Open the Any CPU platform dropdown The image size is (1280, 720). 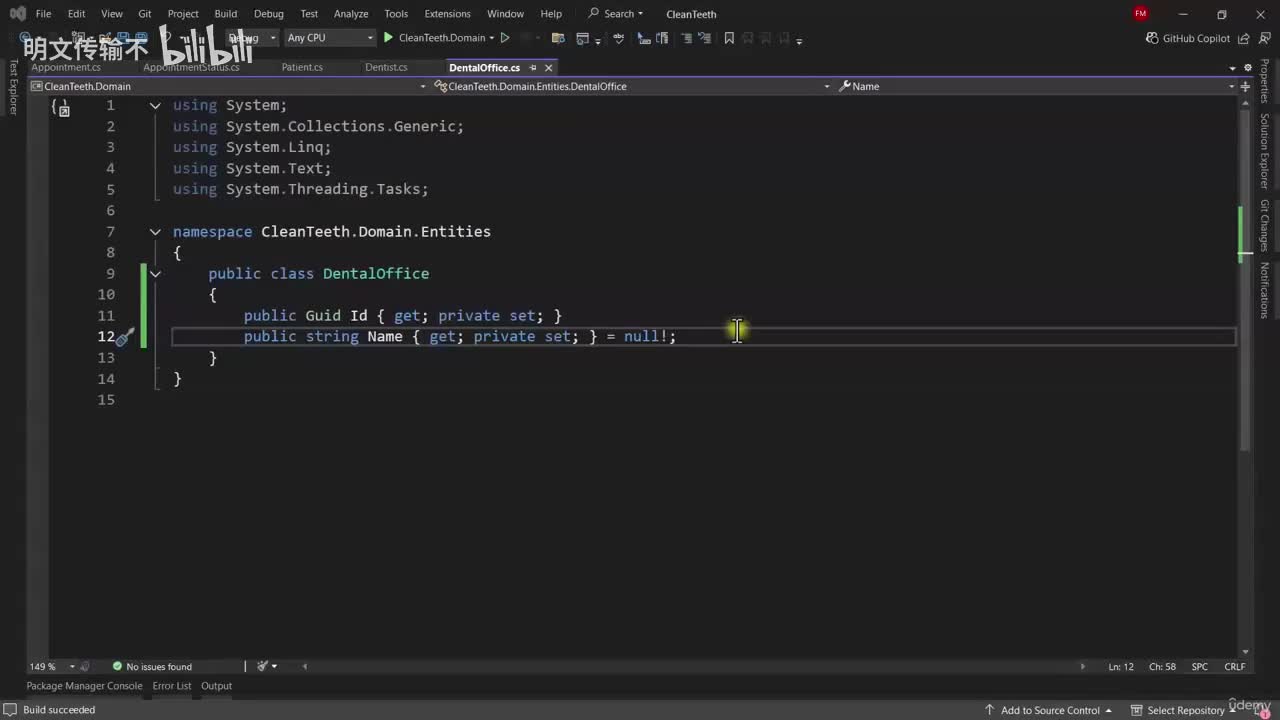[329, 38]
